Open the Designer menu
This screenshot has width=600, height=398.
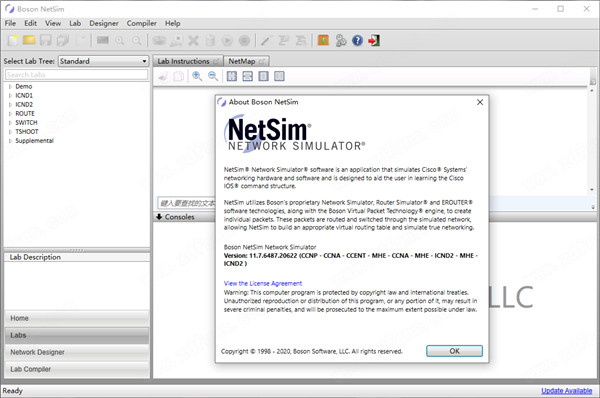click(x=104, y=23)
